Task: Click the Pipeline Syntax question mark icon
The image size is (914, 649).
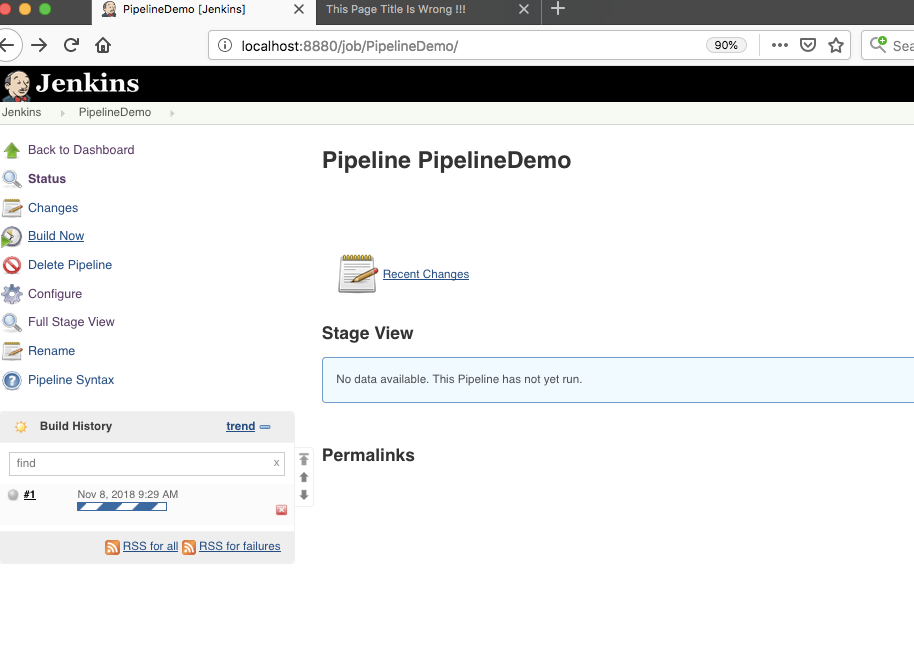Action: coord(12,380)
